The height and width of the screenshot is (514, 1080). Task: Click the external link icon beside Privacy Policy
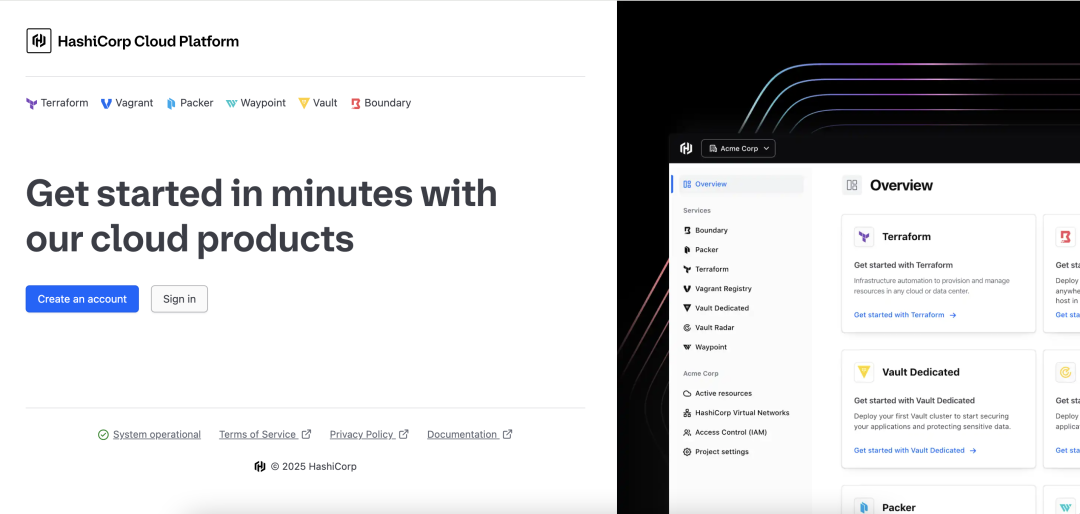[404, 434]
